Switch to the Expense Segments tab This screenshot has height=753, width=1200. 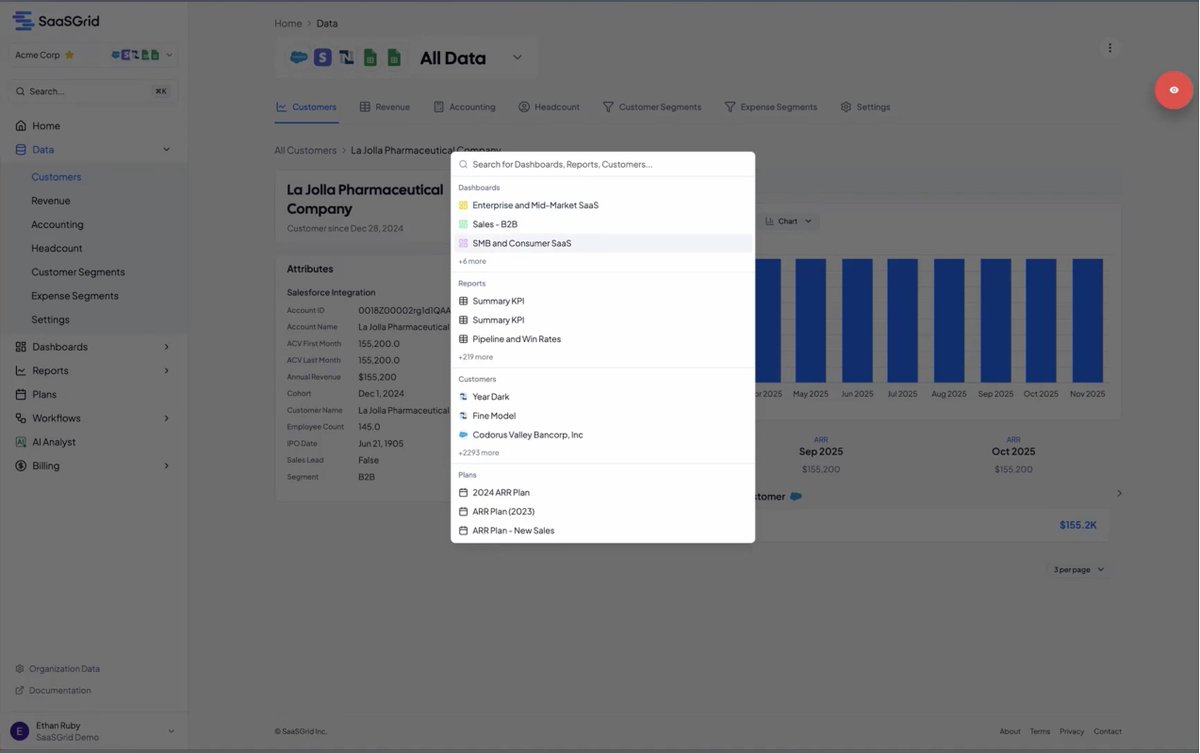(771, 107)
